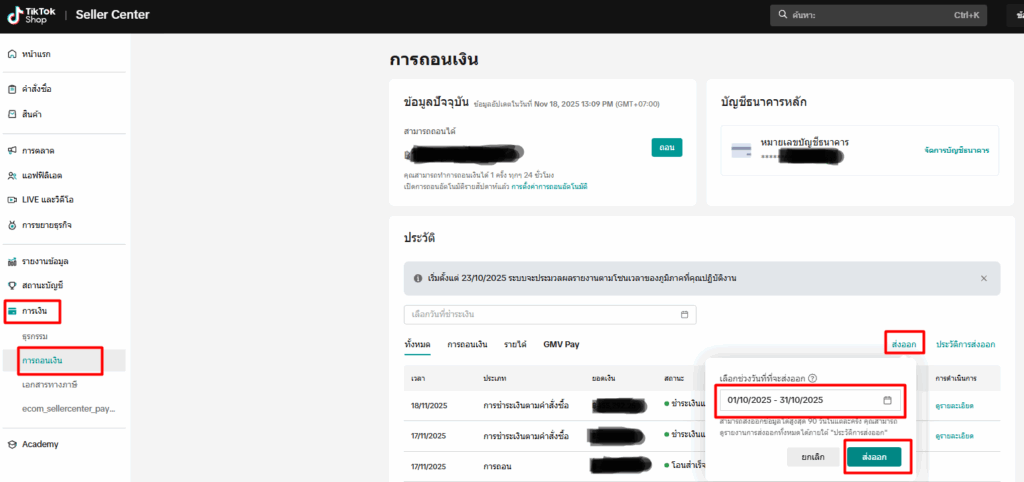Click the bank card icon

[741, 150]
